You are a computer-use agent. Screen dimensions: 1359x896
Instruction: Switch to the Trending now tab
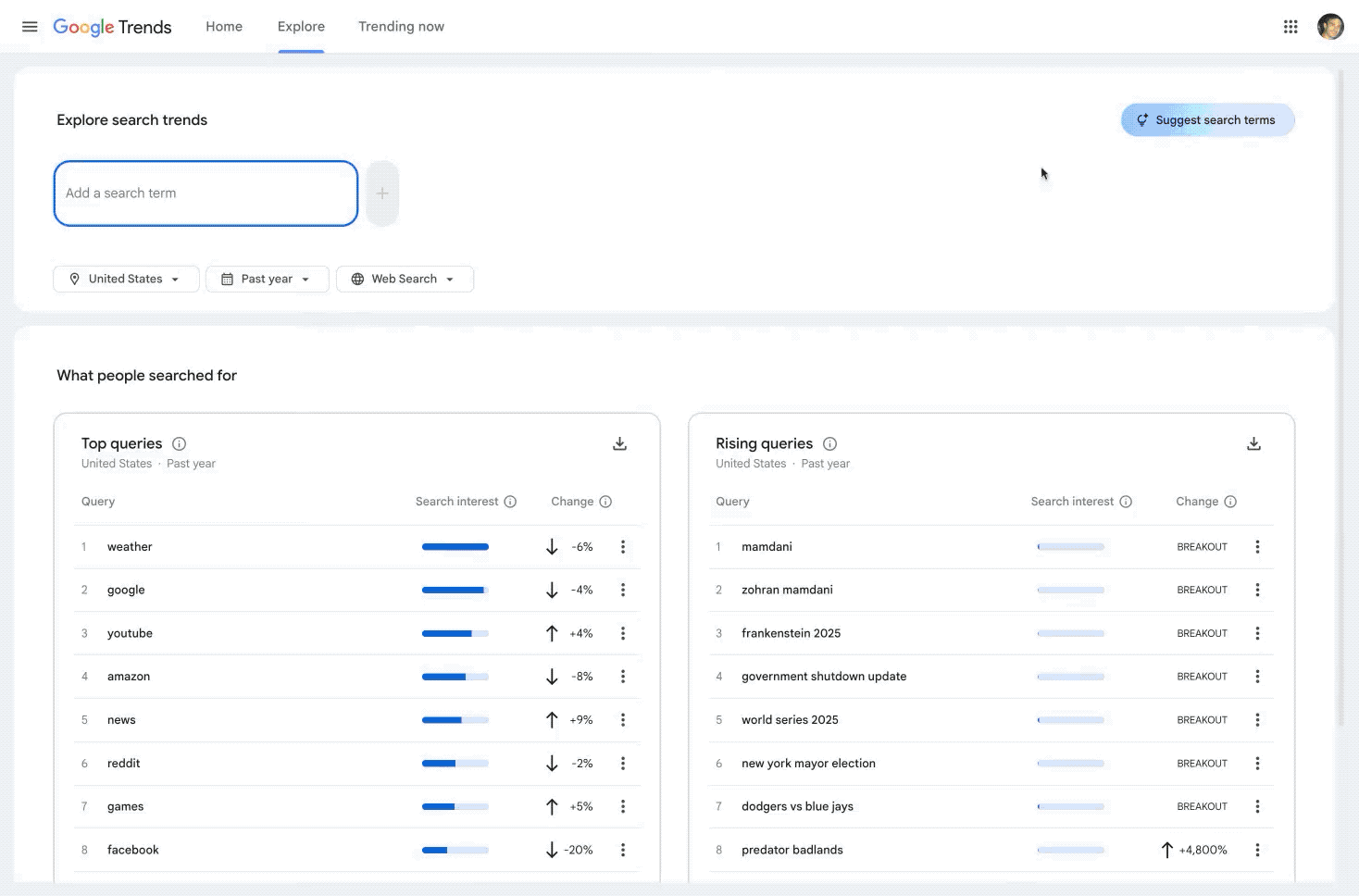pos(401,27)
